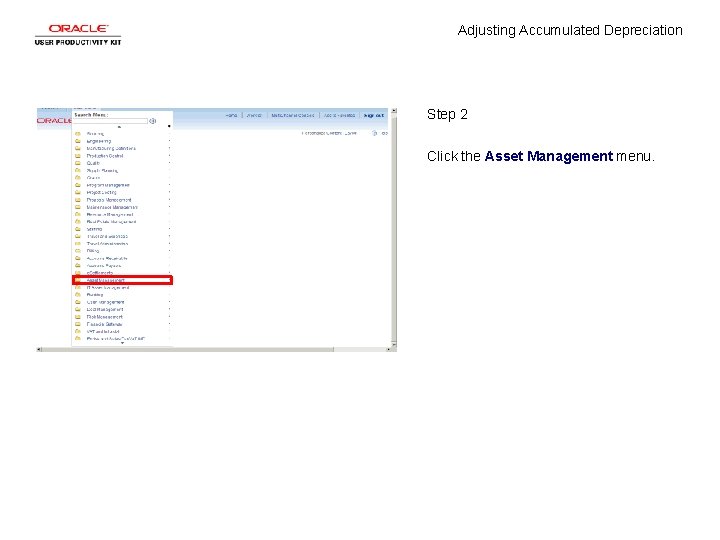The image size is (720, 540).
Task: Open the Asset Management menu
Action: click(x=122, y=280)
